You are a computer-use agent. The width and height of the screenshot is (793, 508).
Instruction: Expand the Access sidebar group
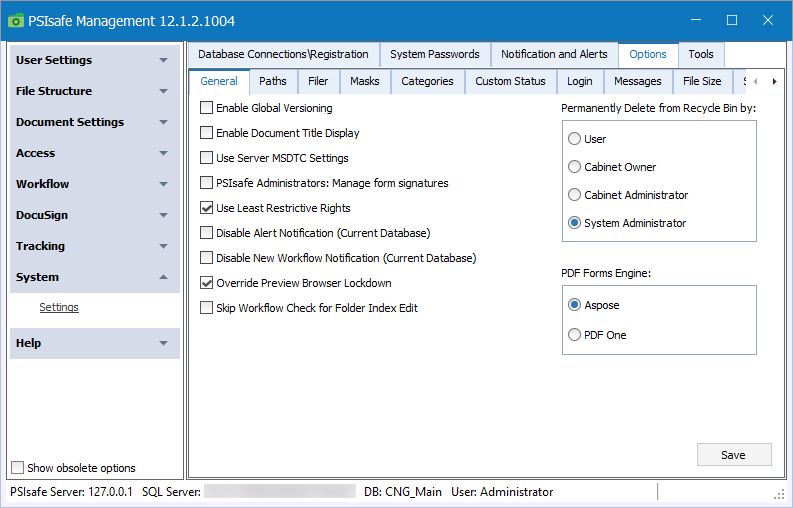click(95, 153)
